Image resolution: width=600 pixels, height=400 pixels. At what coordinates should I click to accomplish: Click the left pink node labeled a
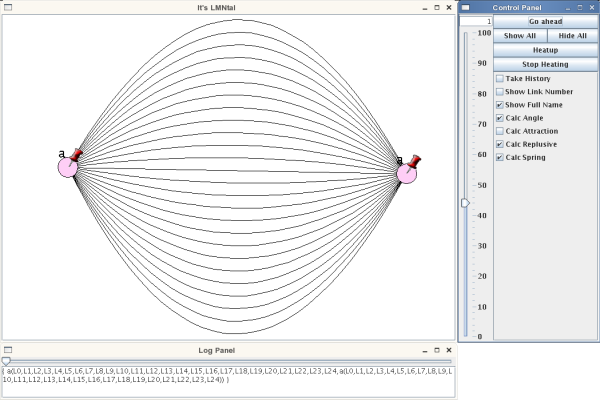(x=67, y=168)
